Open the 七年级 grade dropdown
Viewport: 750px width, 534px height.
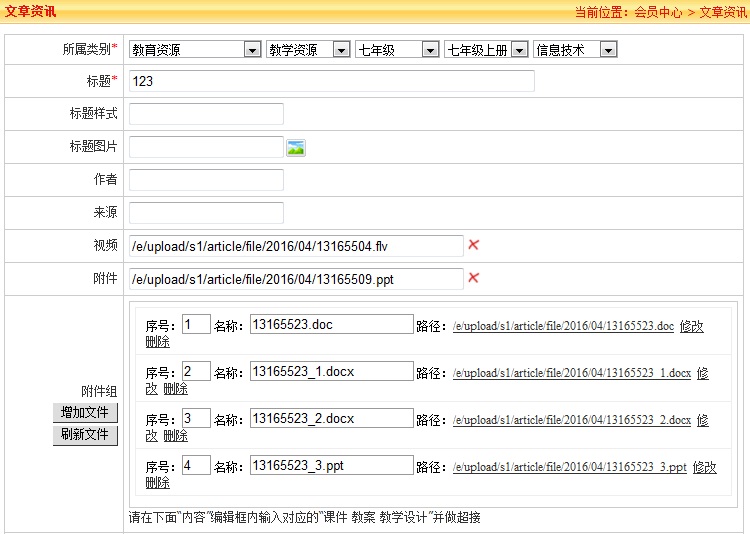pyautogui.click(x=397, y=50)
